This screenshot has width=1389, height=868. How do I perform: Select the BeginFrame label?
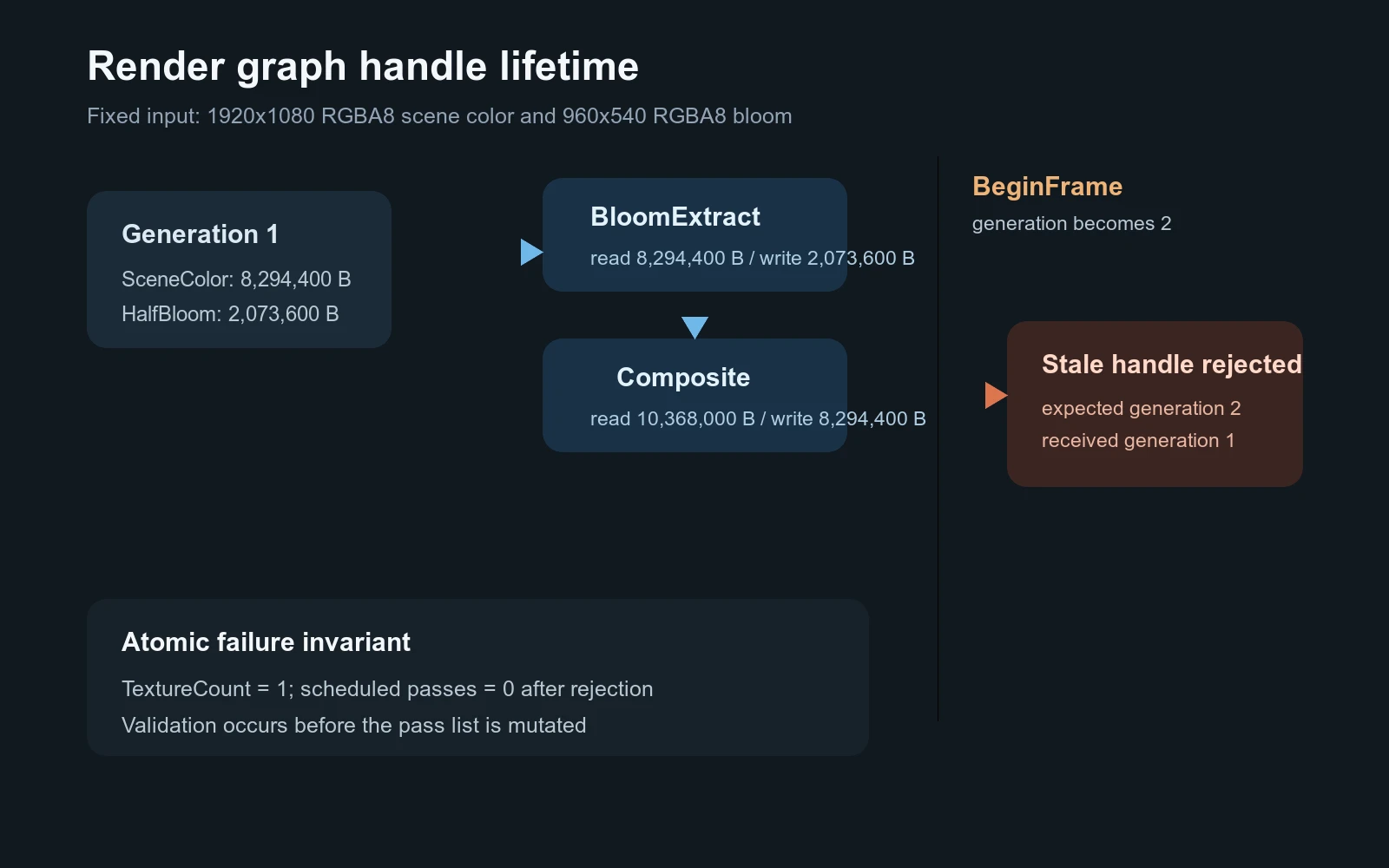pyautogui.click(x=1047, y=187)
